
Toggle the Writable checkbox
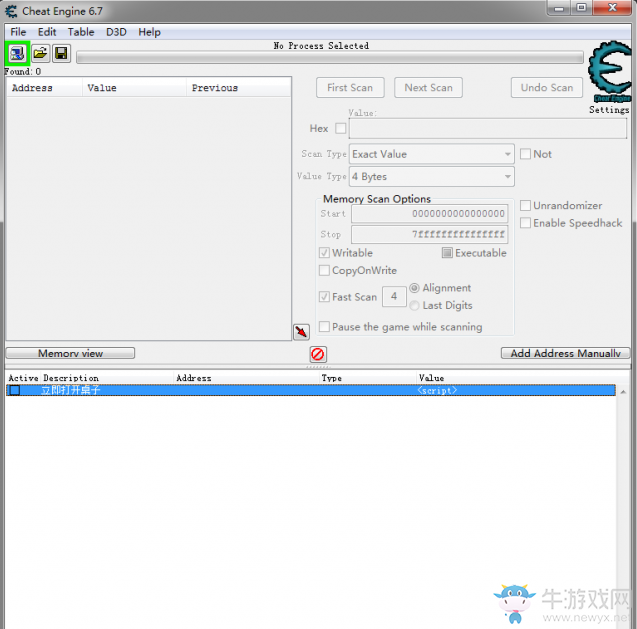324,253
